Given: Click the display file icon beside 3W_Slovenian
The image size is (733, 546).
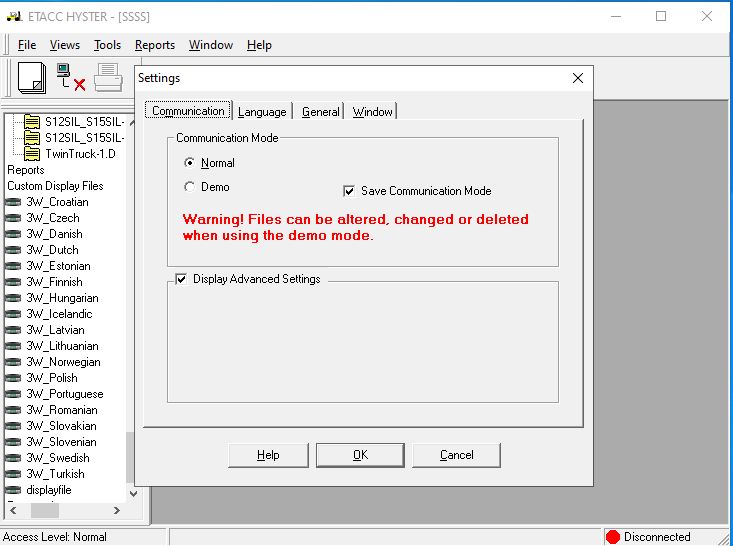Looking at the screenshot, I should [x=13, y=442].
